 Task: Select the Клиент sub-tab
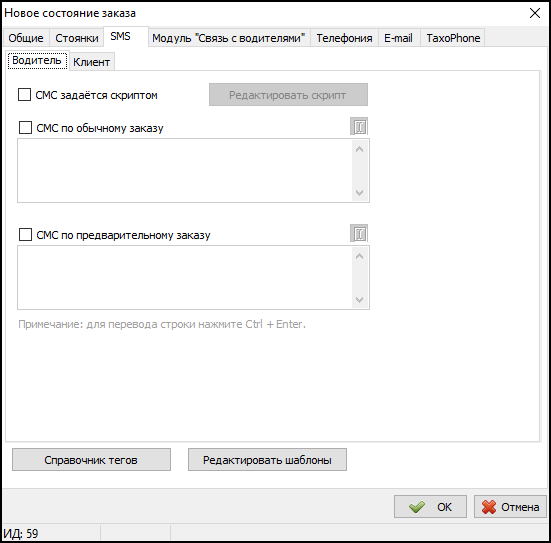click(x=92, y=62)
